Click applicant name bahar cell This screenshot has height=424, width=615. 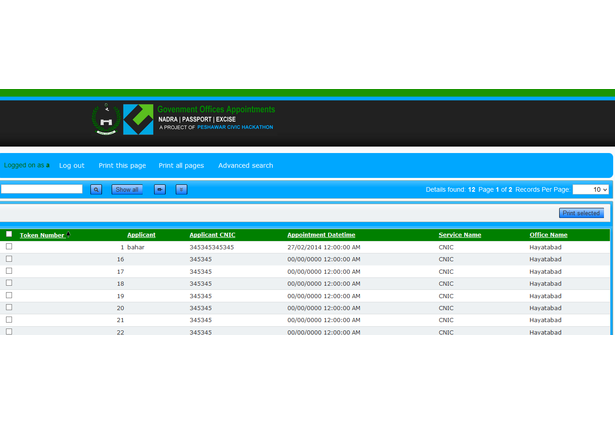point(136,247)
